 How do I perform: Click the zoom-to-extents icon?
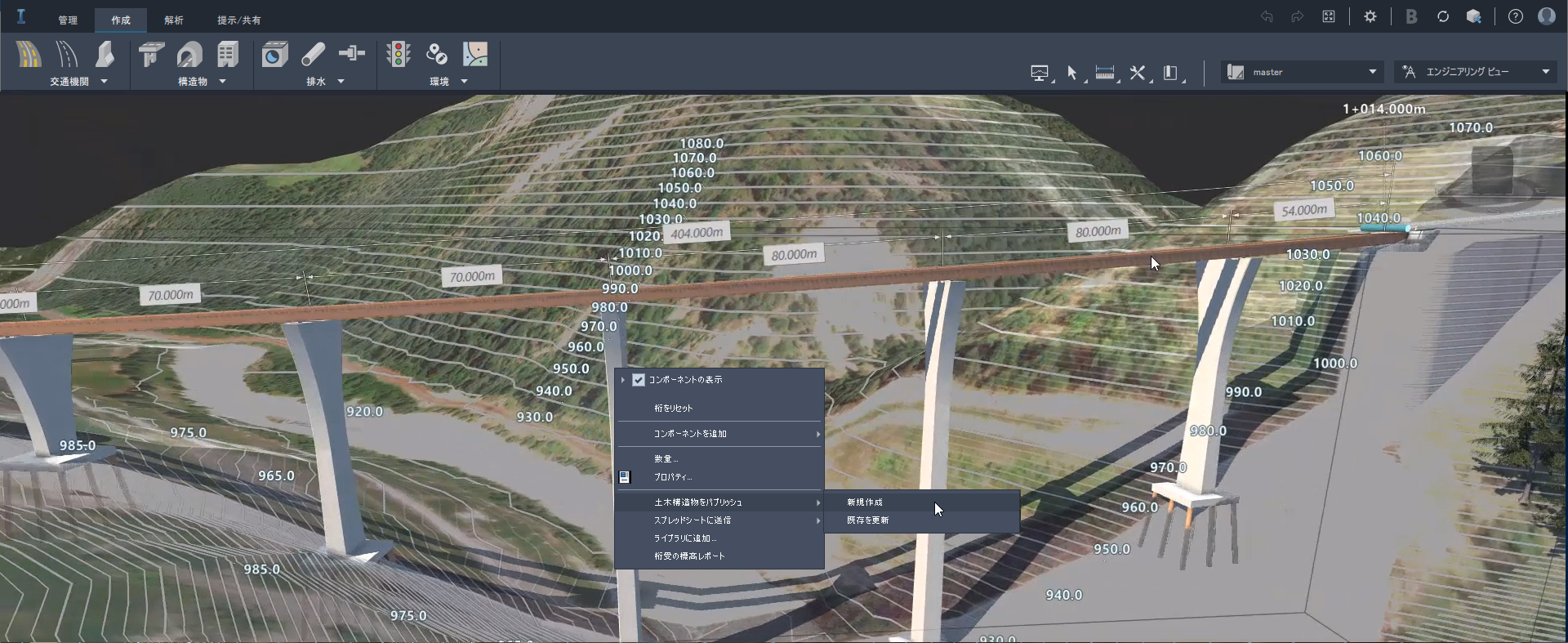coord(1329,16)
